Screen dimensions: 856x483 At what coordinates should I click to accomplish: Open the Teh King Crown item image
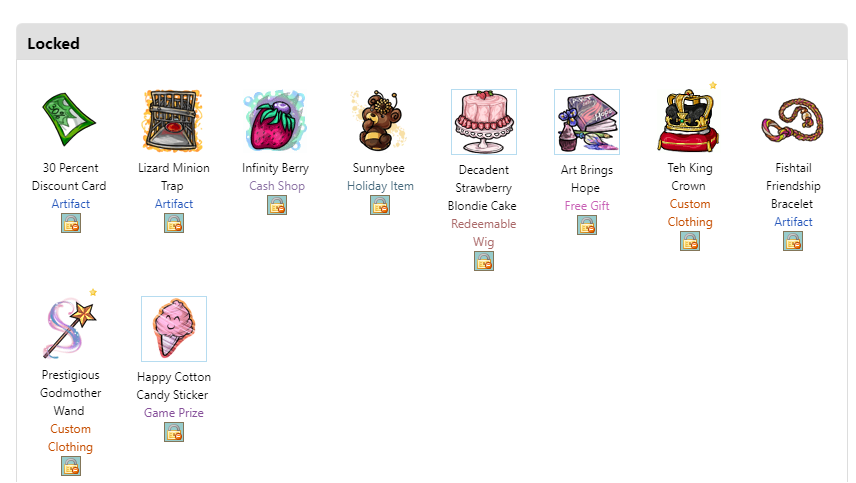689,121
